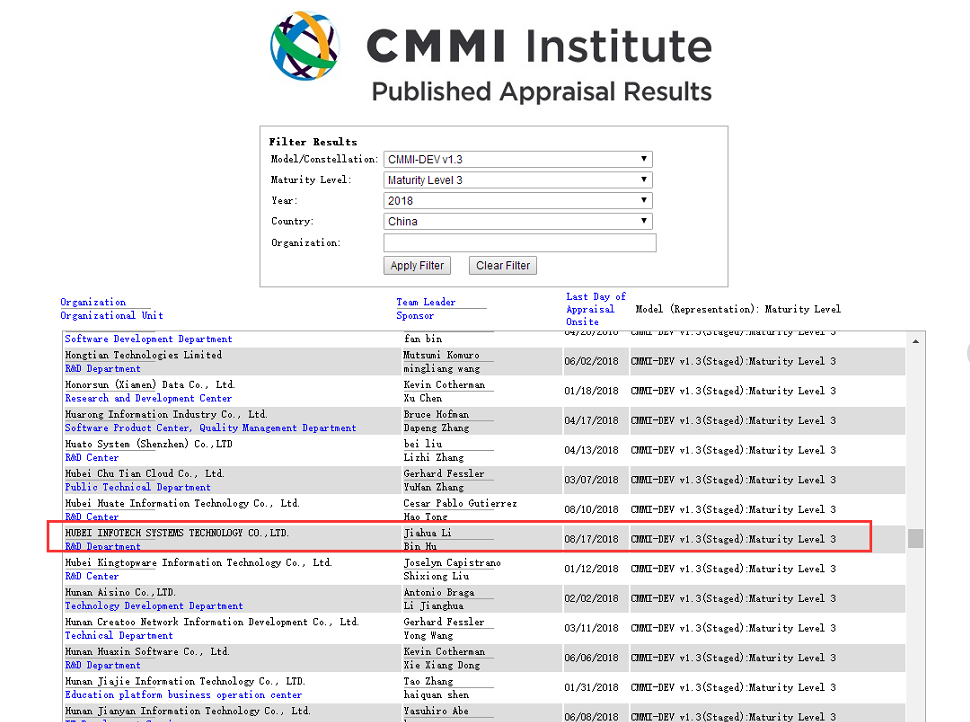Click the Apply Filter button
Screen dimensions: 970x722
pos(417,265)
